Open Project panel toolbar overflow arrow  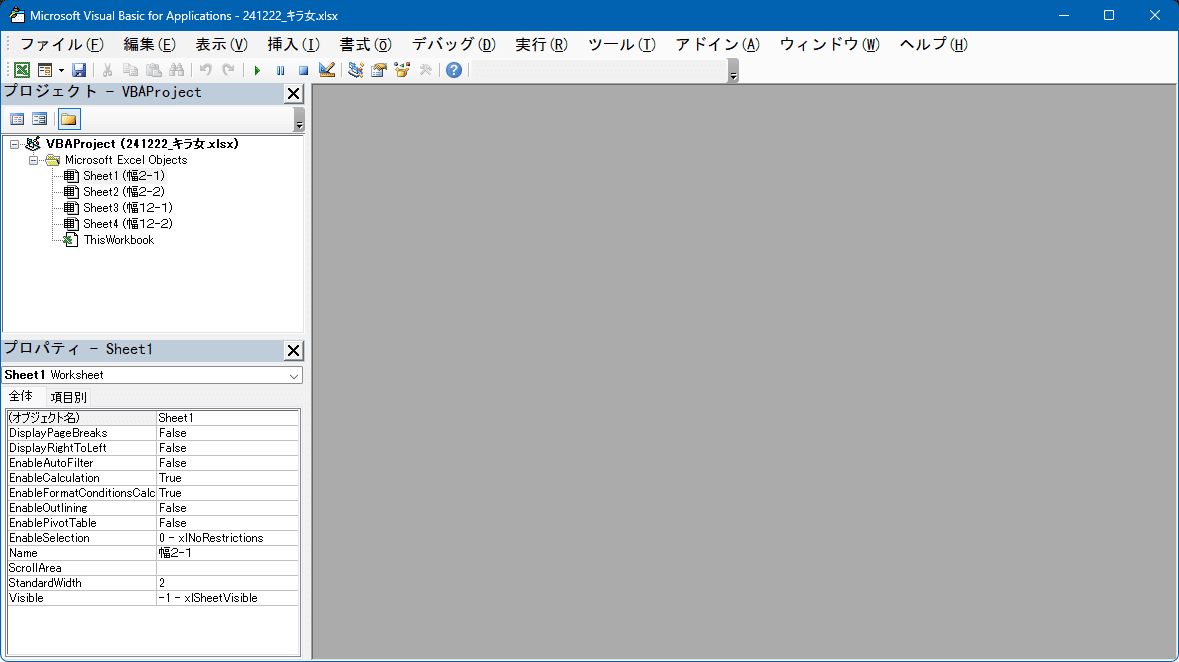[299, 120]
